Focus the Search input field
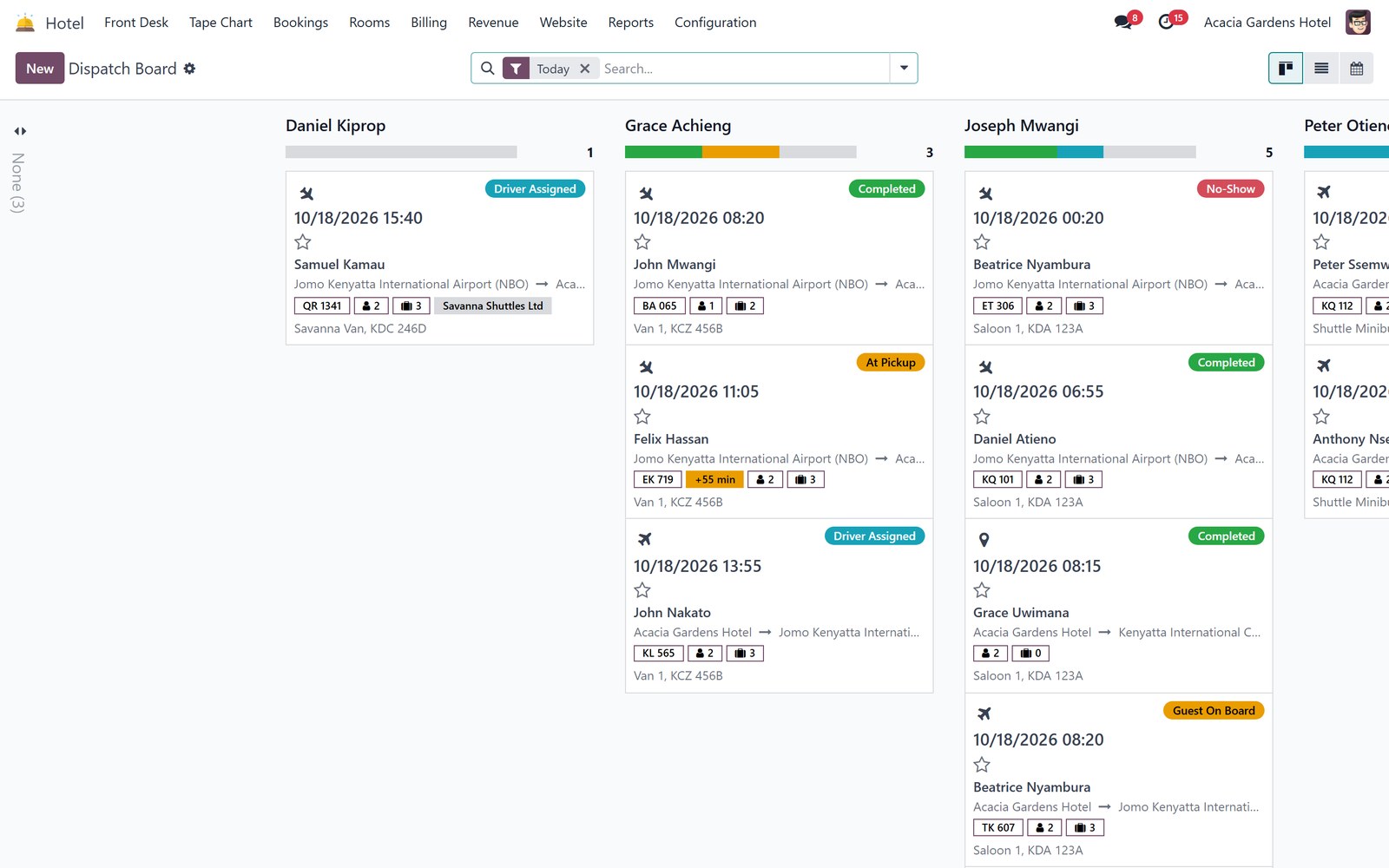Image resolution: width=1389 pixels, height=868 pixels. click(744, 69)
